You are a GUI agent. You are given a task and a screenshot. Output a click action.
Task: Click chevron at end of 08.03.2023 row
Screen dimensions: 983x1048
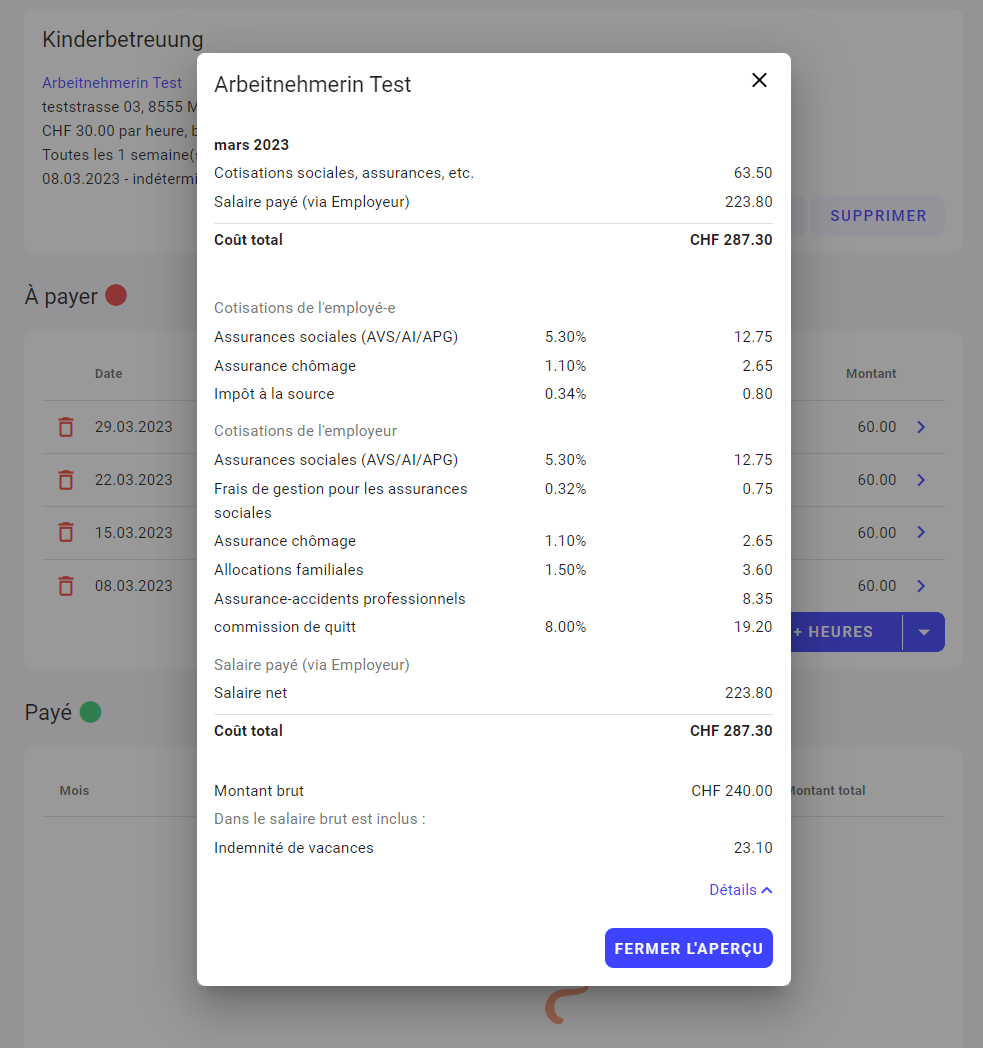(921, 586)
